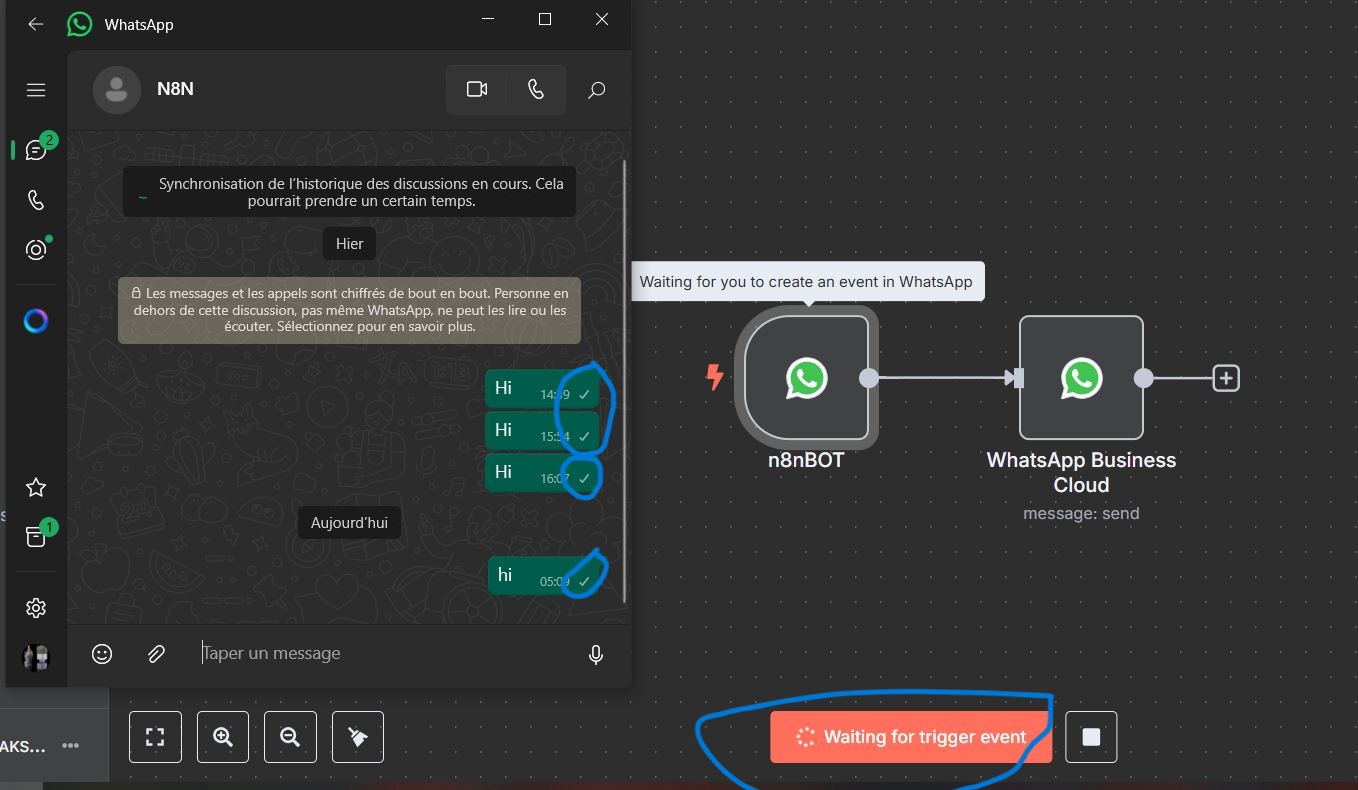1358x790 pixels.
Task: Open Archived chats in WhatsApp
Action: pyautogui.click(x=35, y=537)
